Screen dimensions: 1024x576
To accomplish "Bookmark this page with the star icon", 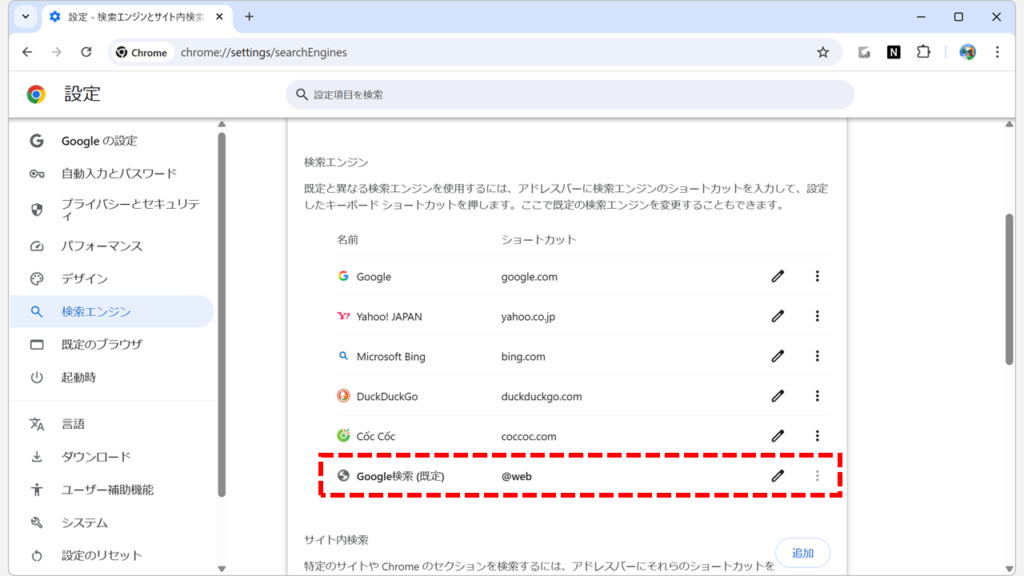I will pos(823,52).
